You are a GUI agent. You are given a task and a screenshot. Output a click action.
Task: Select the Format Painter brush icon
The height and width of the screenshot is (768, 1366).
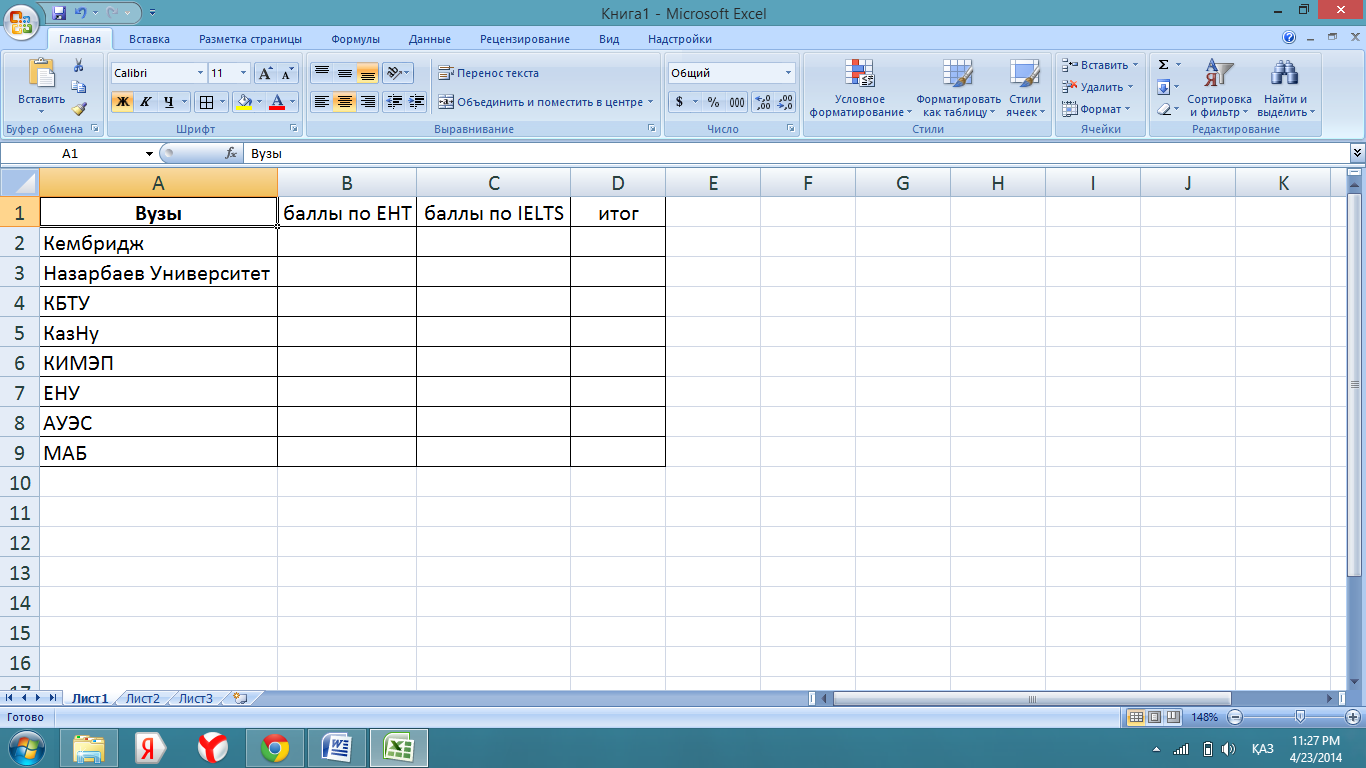79,109
